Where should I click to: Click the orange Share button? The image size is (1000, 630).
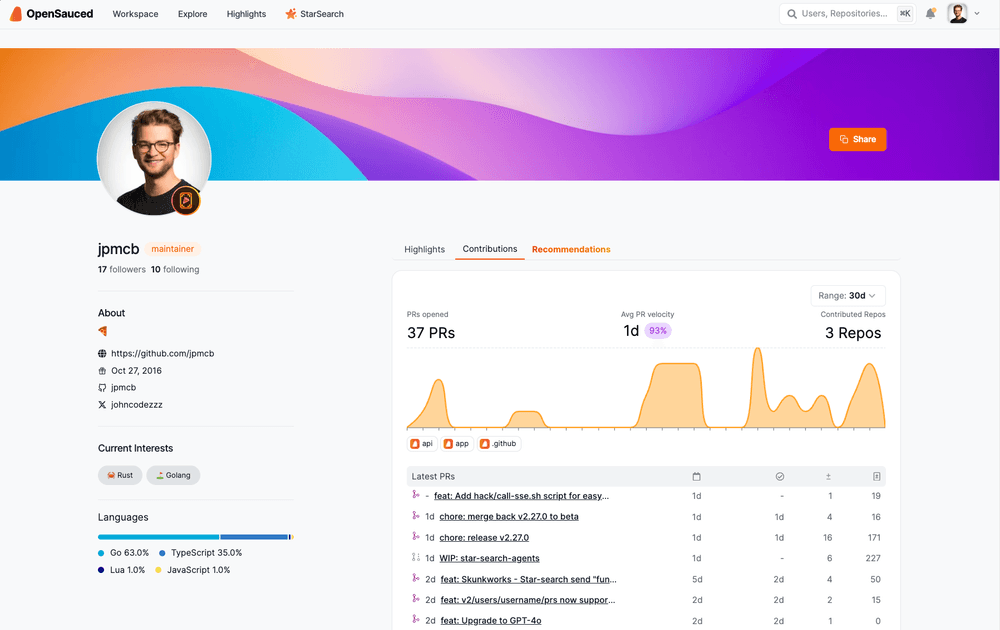(857, 139)
